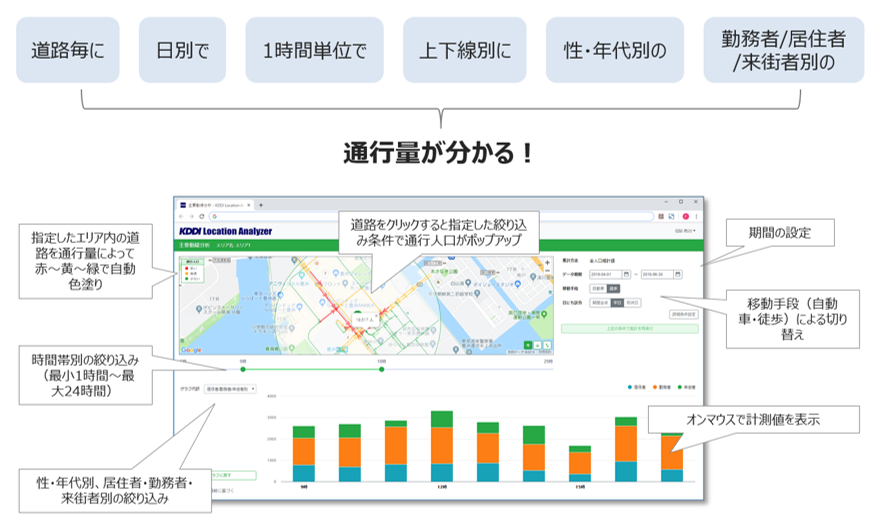Open the start date calendar picker icon
886x532 pixels.
[626, 274]
